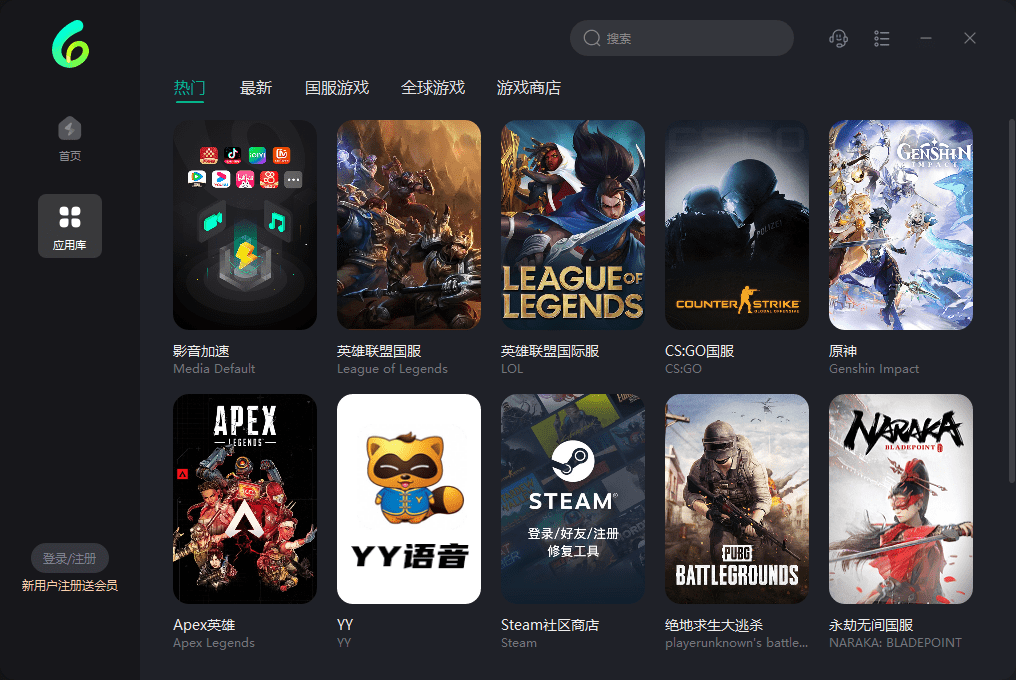Open customer service headset icon
Viewport: 1016px width, 680px height.
coord(838,38)
